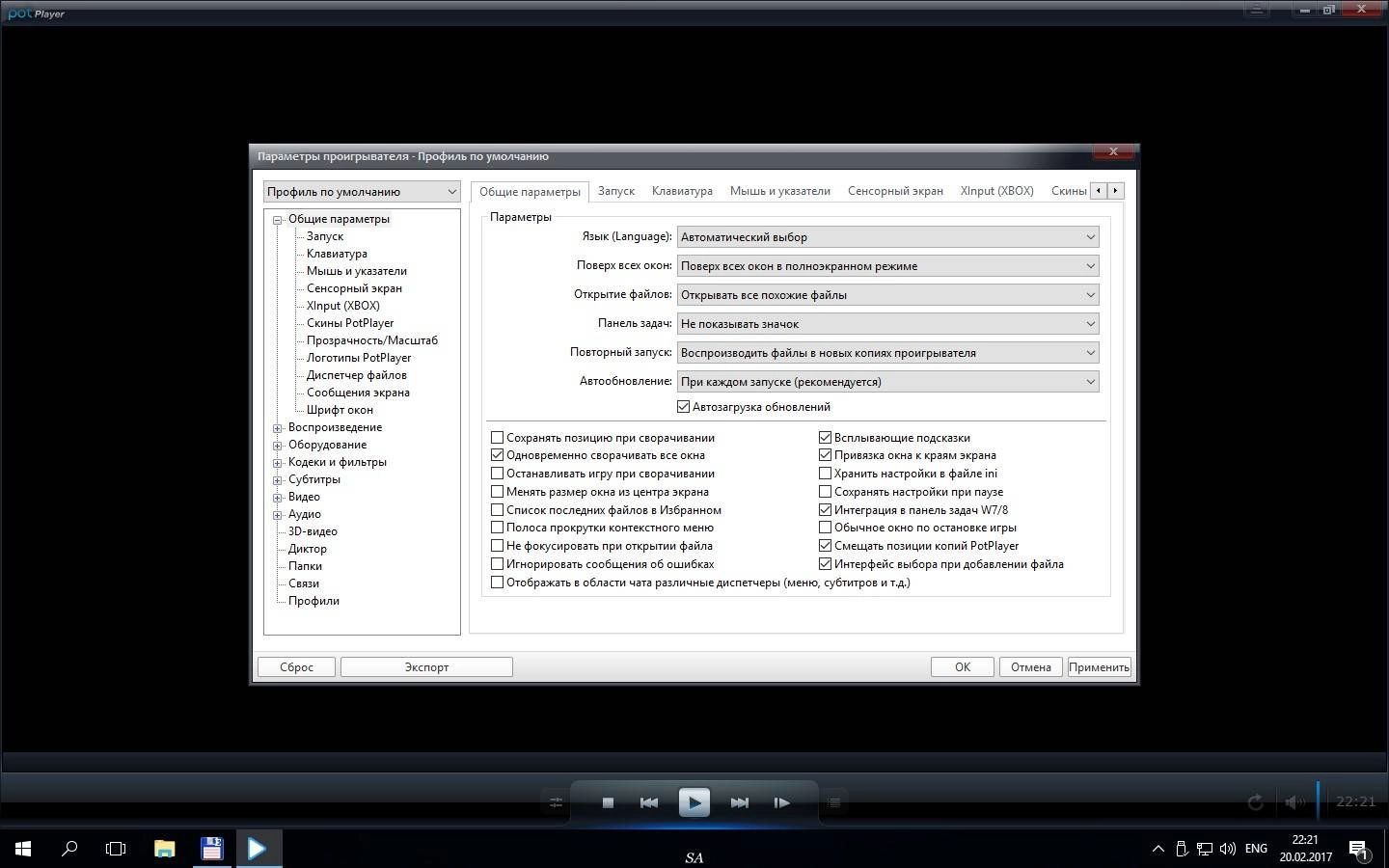Click the Previous track button
The width and height of the screenshot is (1389, 868).
coord(649,802)
